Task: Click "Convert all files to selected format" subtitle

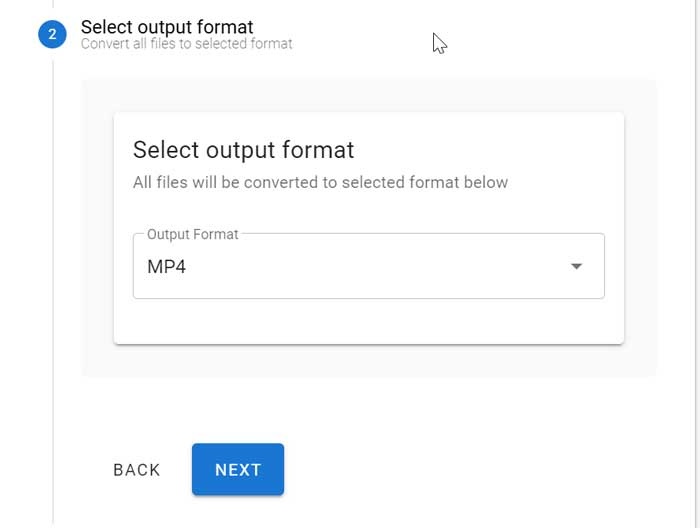Action: [x=186, y=44]
